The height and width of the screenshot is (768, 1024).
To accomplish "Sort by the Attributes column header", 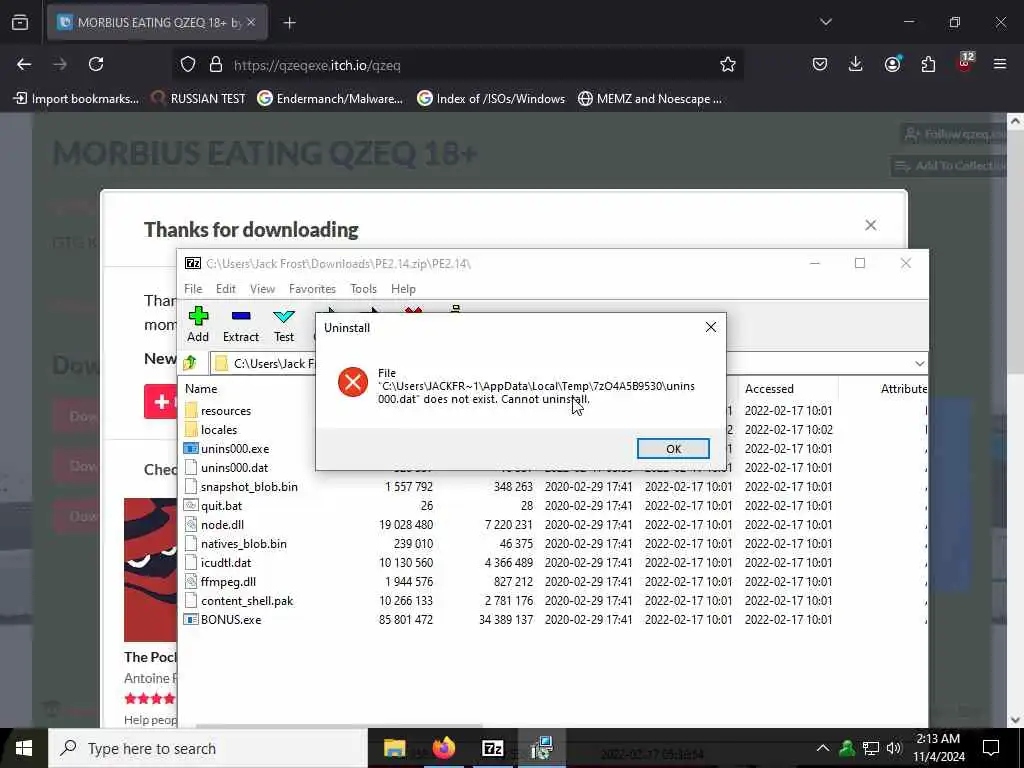I will (903, 389).
